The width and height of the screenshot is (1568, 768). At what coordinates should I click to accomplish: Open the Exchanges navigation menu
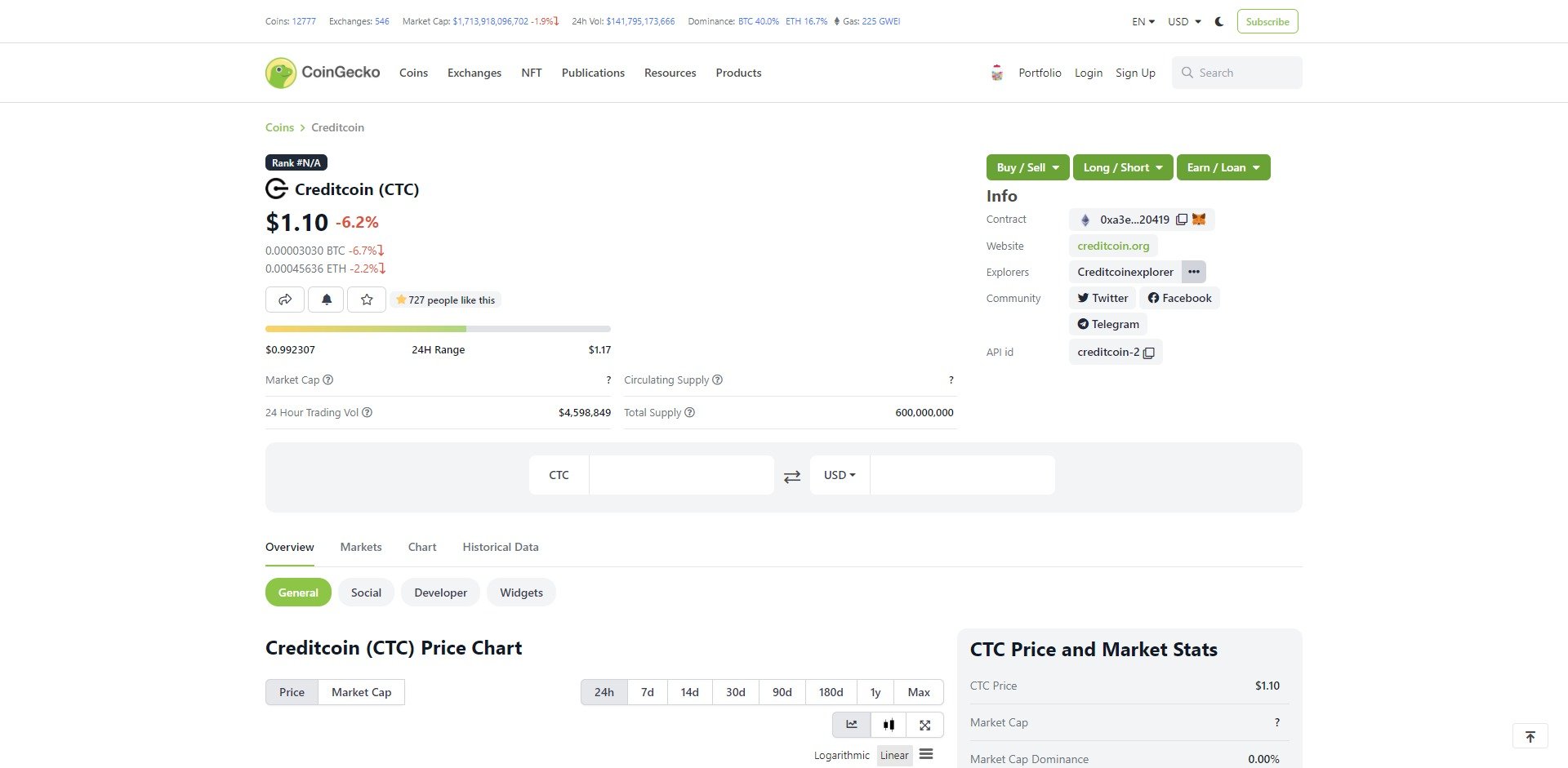pos(474,73)
